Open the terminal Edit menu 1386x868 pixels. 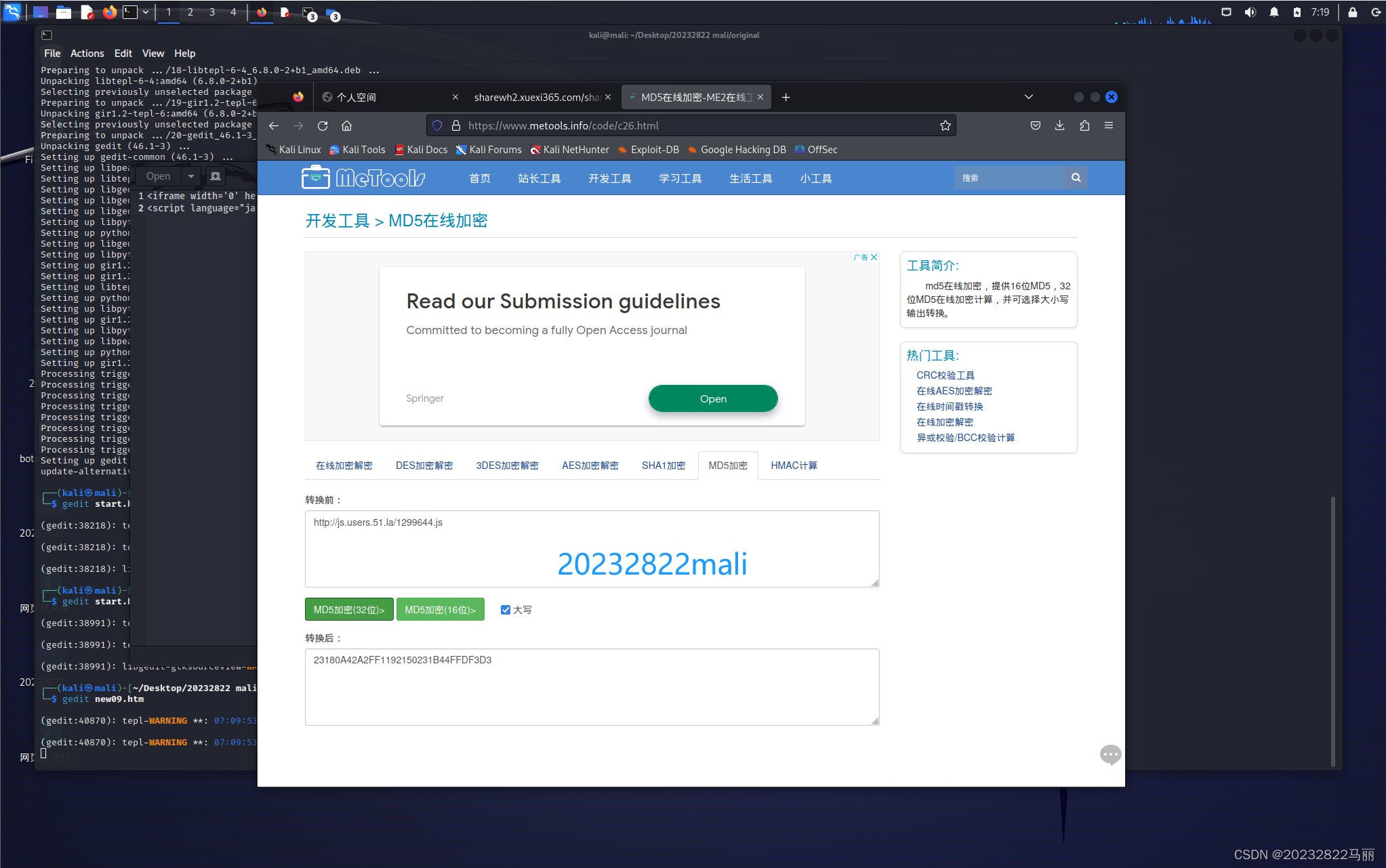click(123, 54)
